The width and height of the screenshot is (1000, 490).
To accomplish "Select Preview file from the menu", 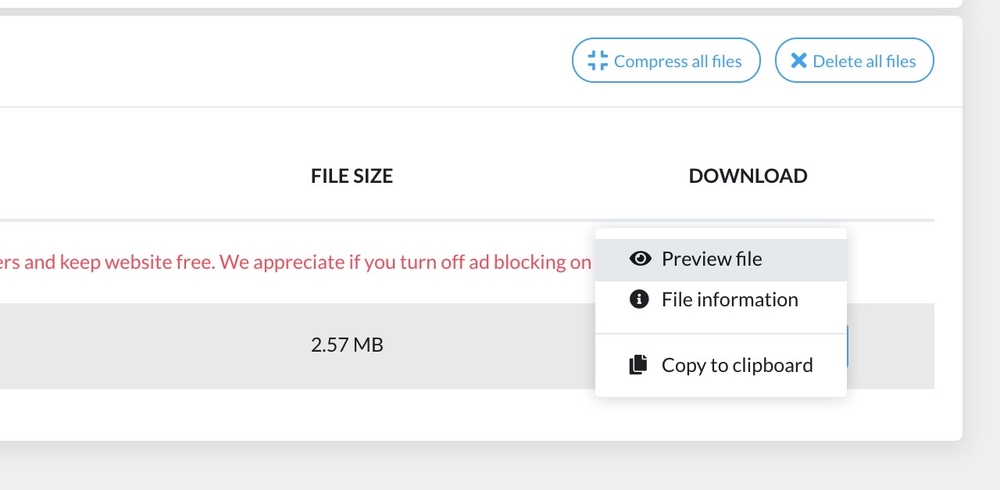I will click(x=711, y=259).
